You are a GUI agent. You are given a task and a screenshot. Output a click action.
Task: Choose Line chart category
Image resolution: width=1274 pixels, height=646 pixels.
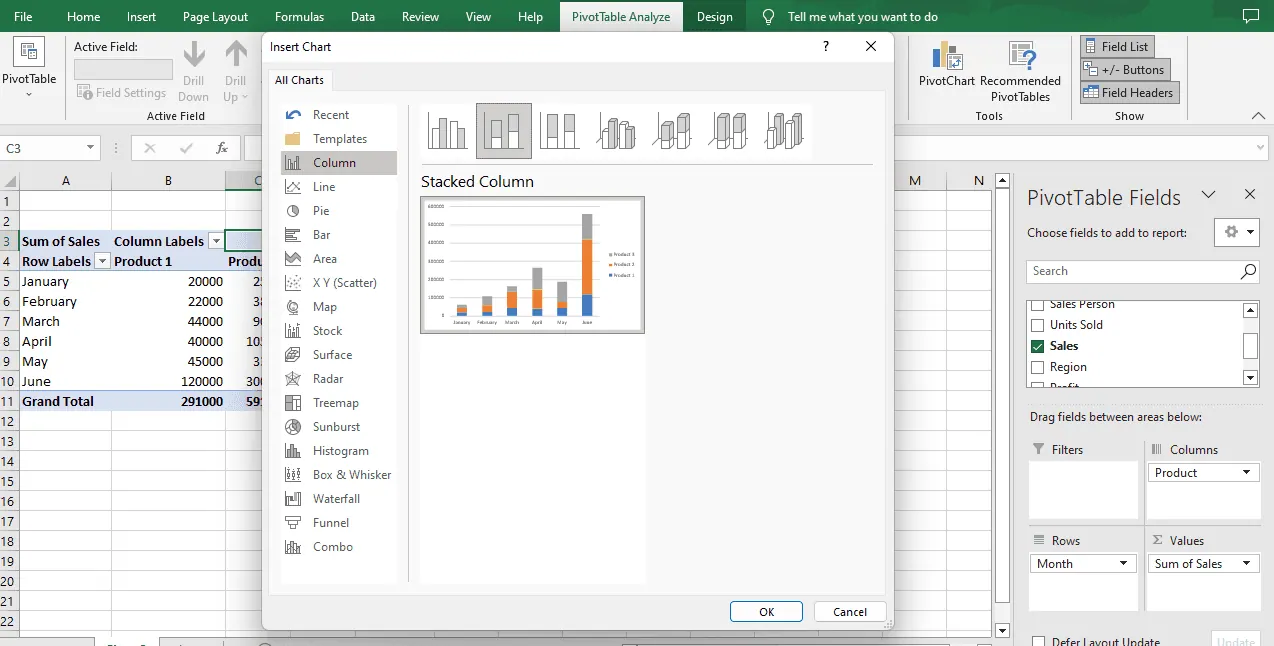point(339,187)
